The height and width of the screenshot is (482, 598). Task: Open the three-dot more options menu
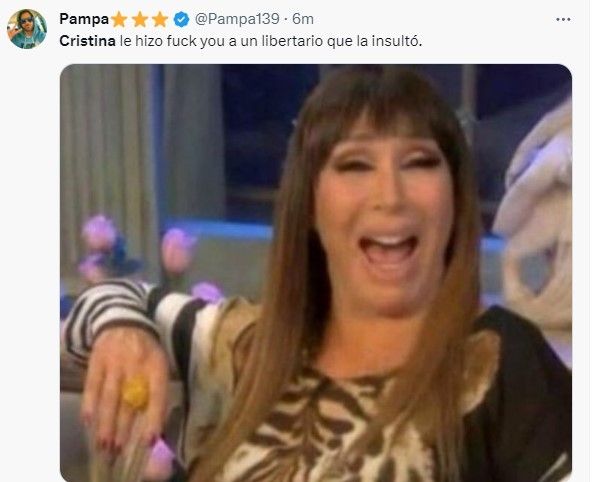(x=563, y=19)
